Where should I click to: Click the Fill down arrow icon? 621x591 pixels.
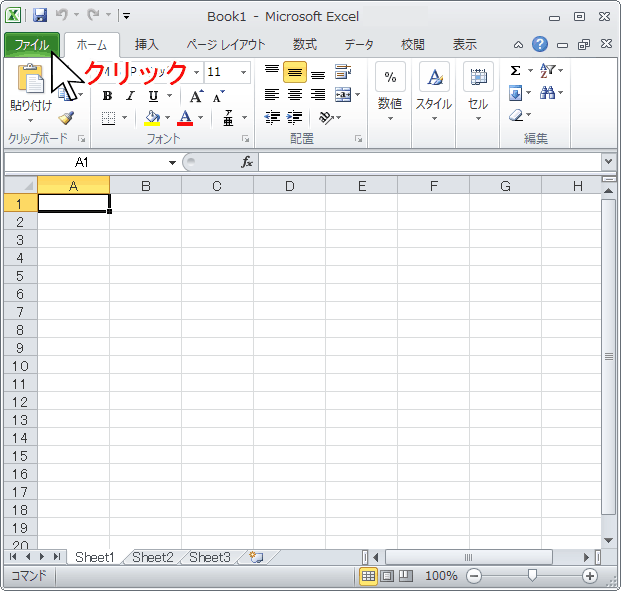(x=515, y=93)
